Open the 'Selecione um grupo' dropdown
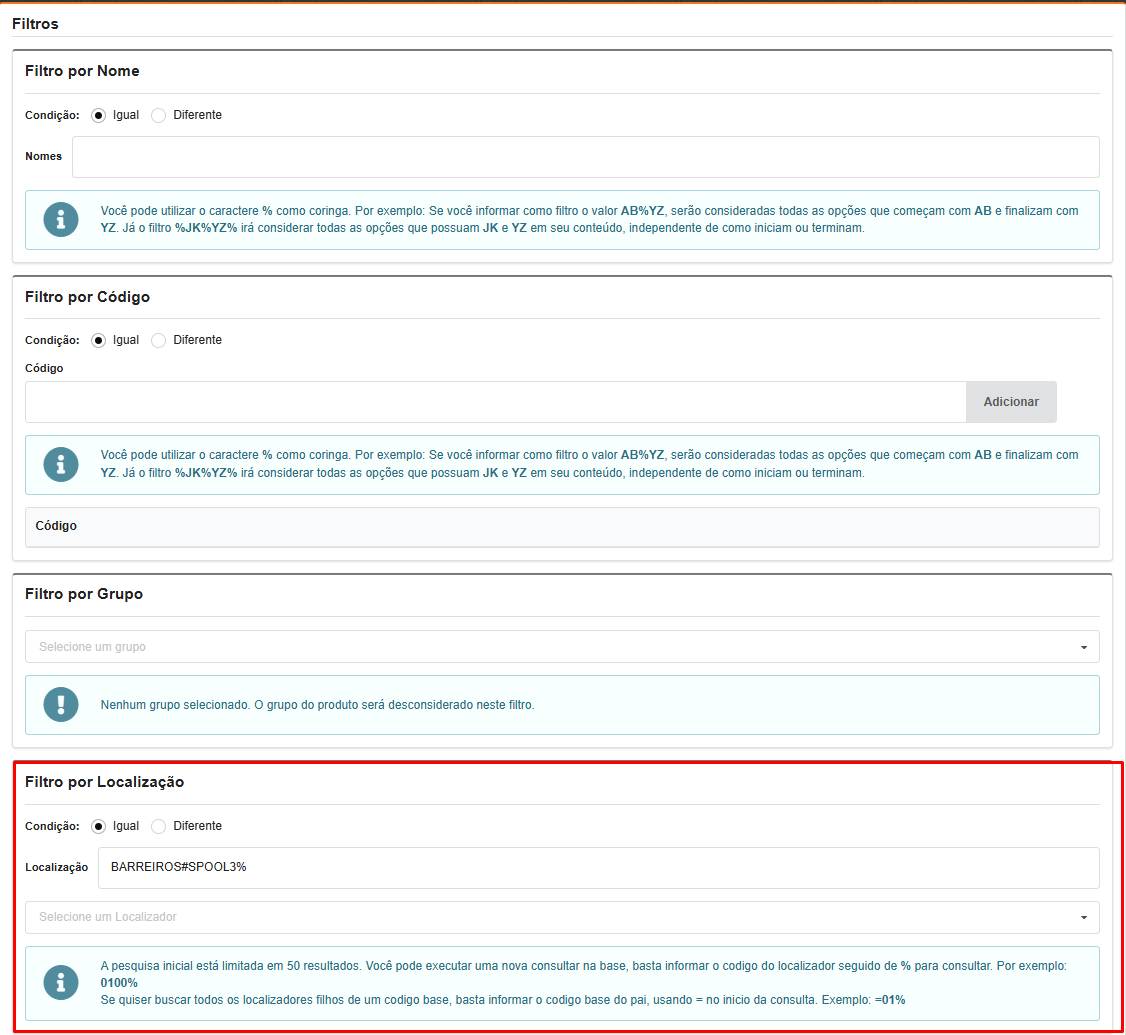Screen dimensions: 1126x1035 (561, 647)
